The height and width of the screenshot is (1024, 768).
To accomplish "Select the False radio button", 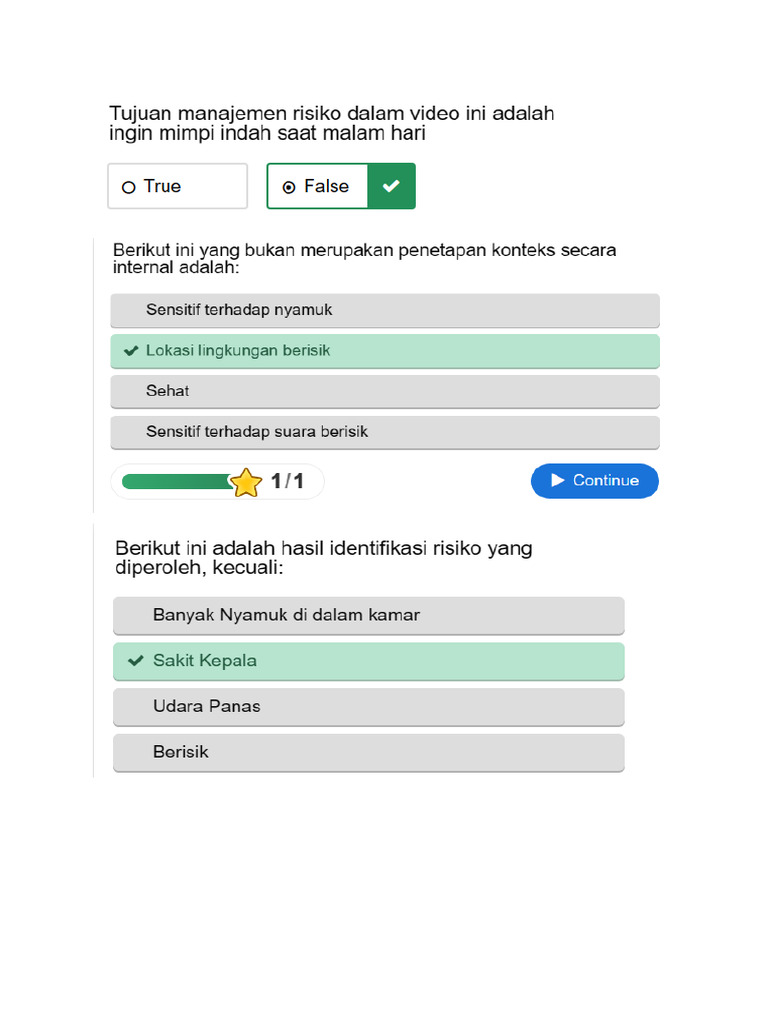I will coord(289,187).
